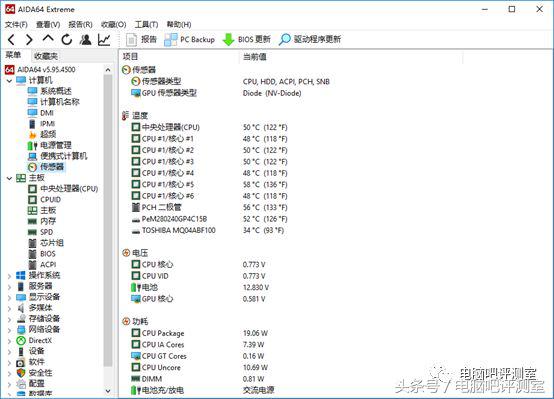Select the 电池充/放电 row
Image resolution: width=554 pixels, height=399 pixels.
pos(202,391)
